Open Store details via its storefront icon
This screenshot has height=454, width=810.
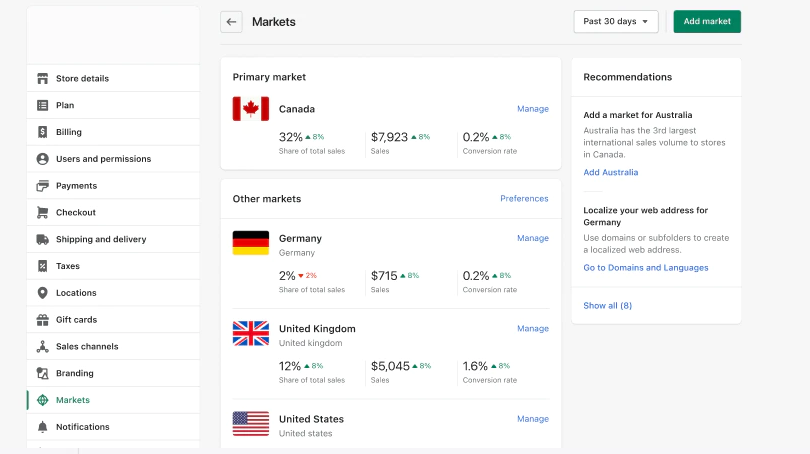point(42,78)
